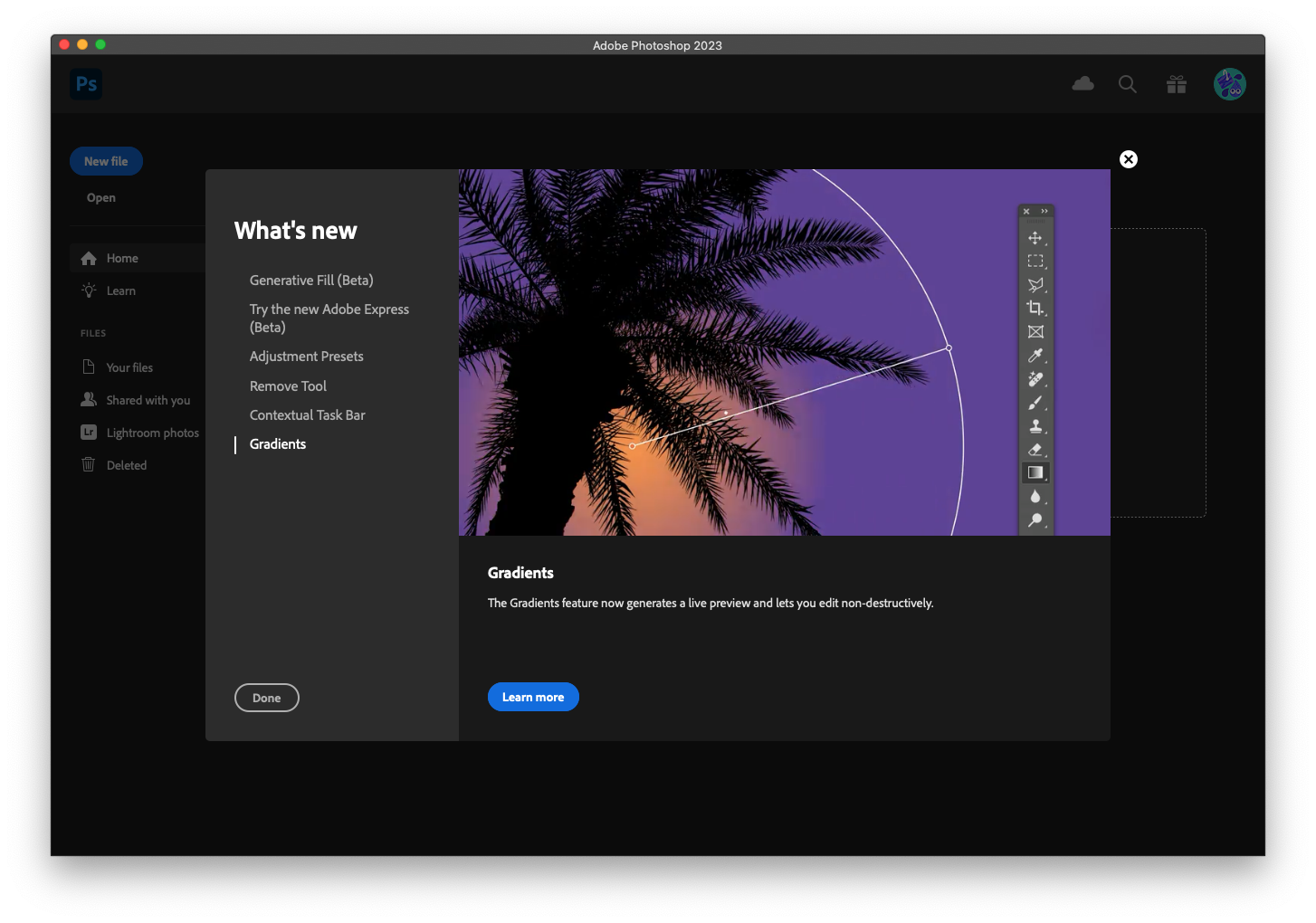Open Your files in sidebar

[129, 367]
